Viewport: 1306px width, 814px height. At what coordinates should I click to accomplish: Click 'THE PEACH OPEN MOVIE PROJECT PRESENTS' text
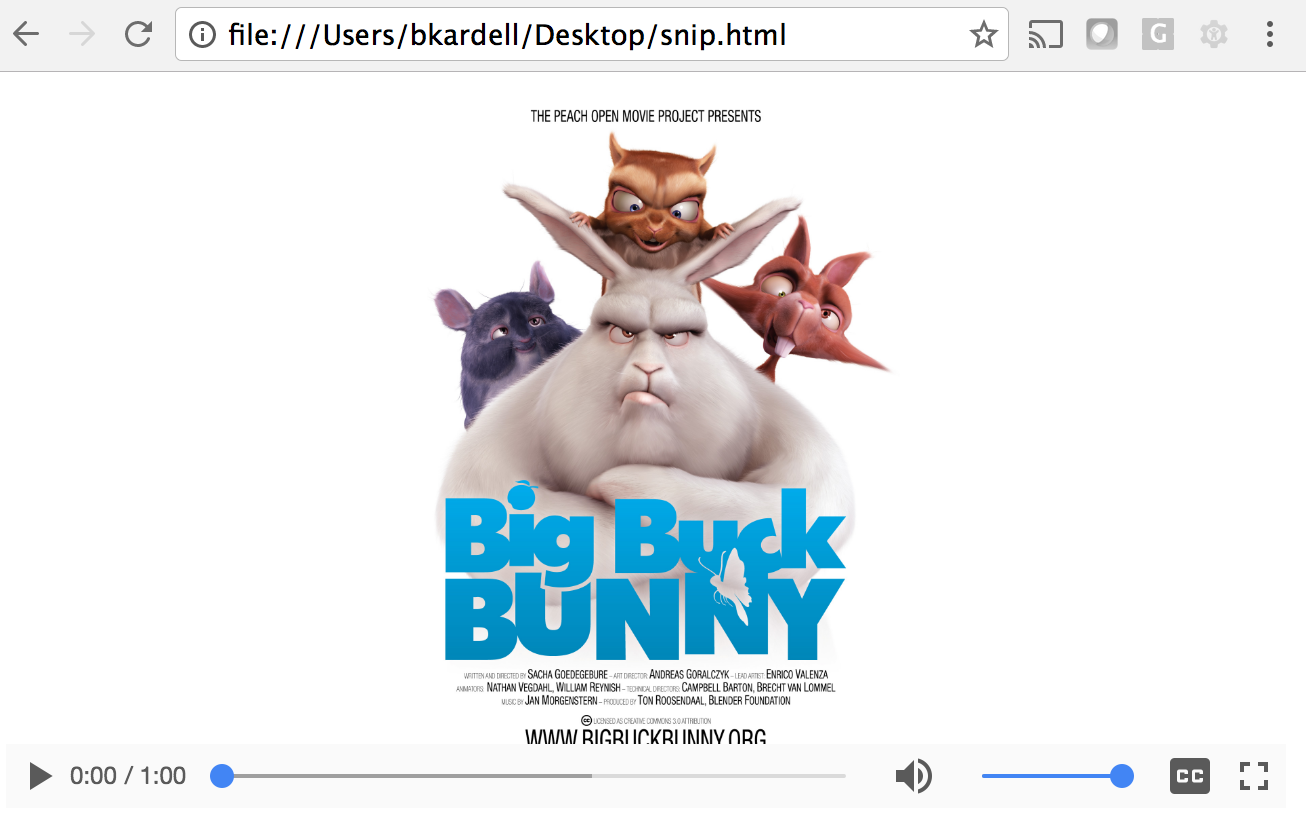(646, 116)
